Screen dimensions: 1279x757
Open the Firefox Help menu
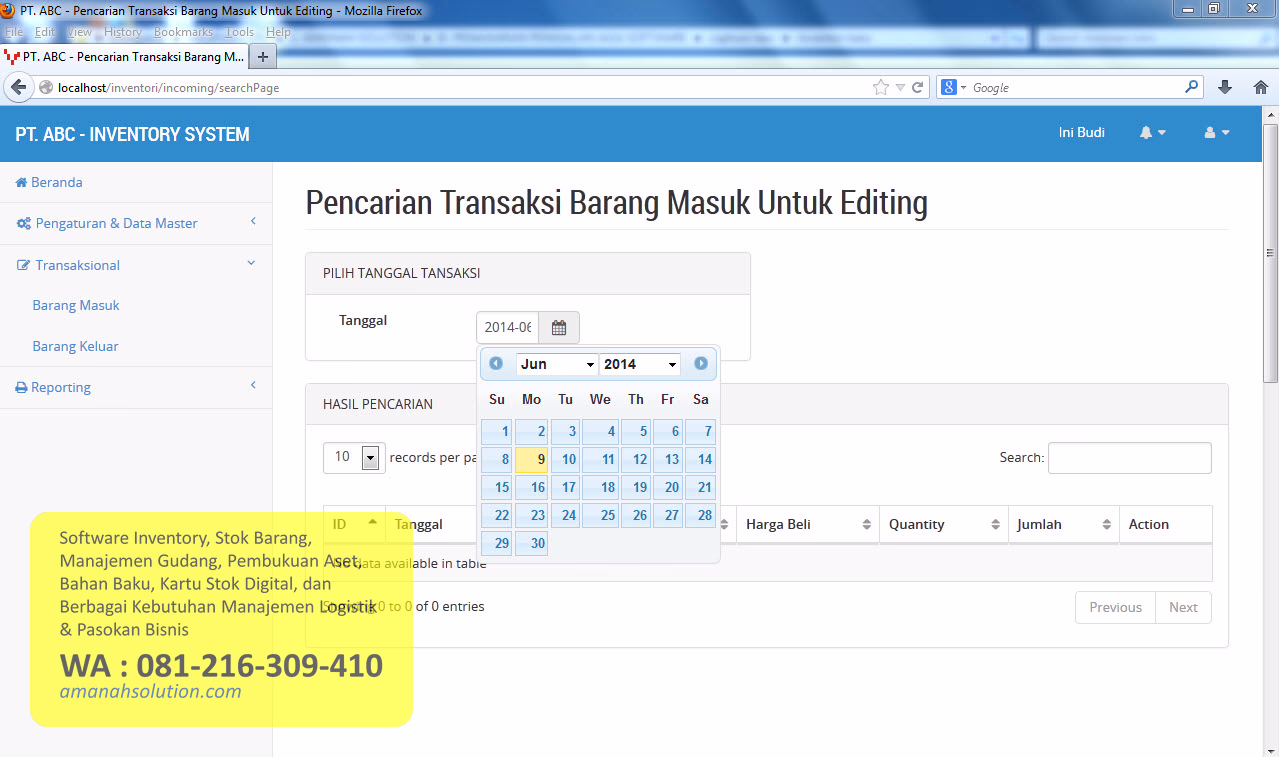pyautogui.click(x=278, y=32)
